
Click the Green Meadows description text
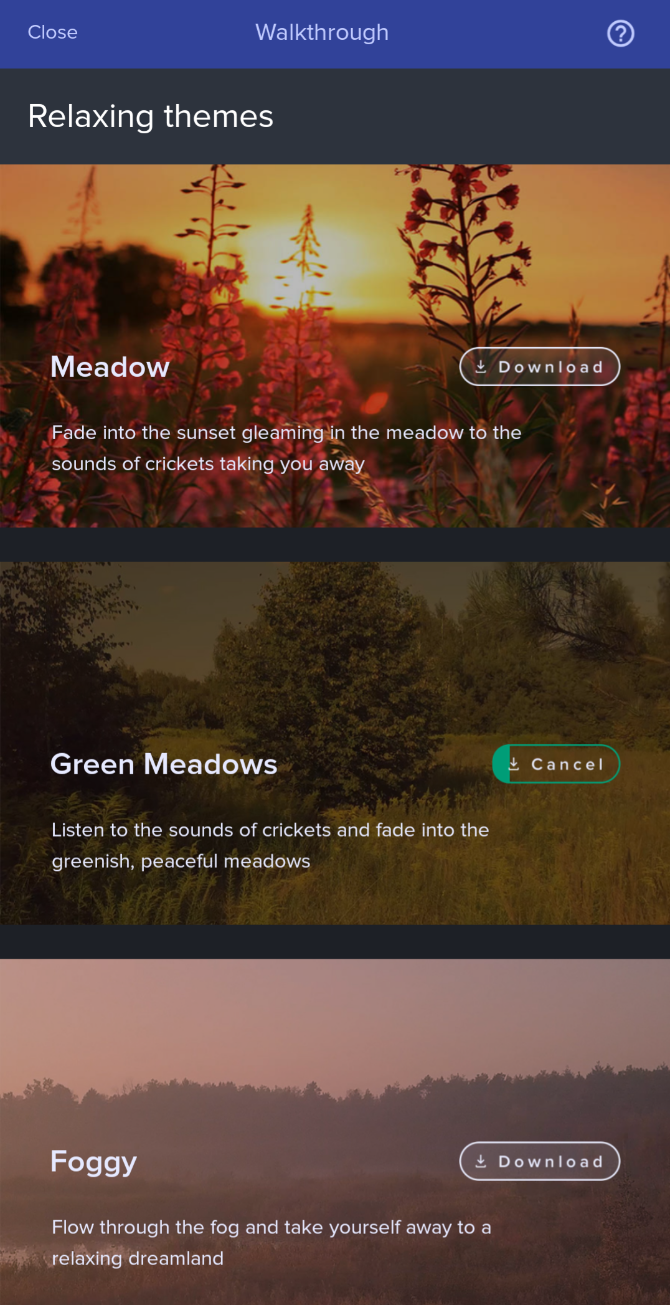(x=270, y=845)
